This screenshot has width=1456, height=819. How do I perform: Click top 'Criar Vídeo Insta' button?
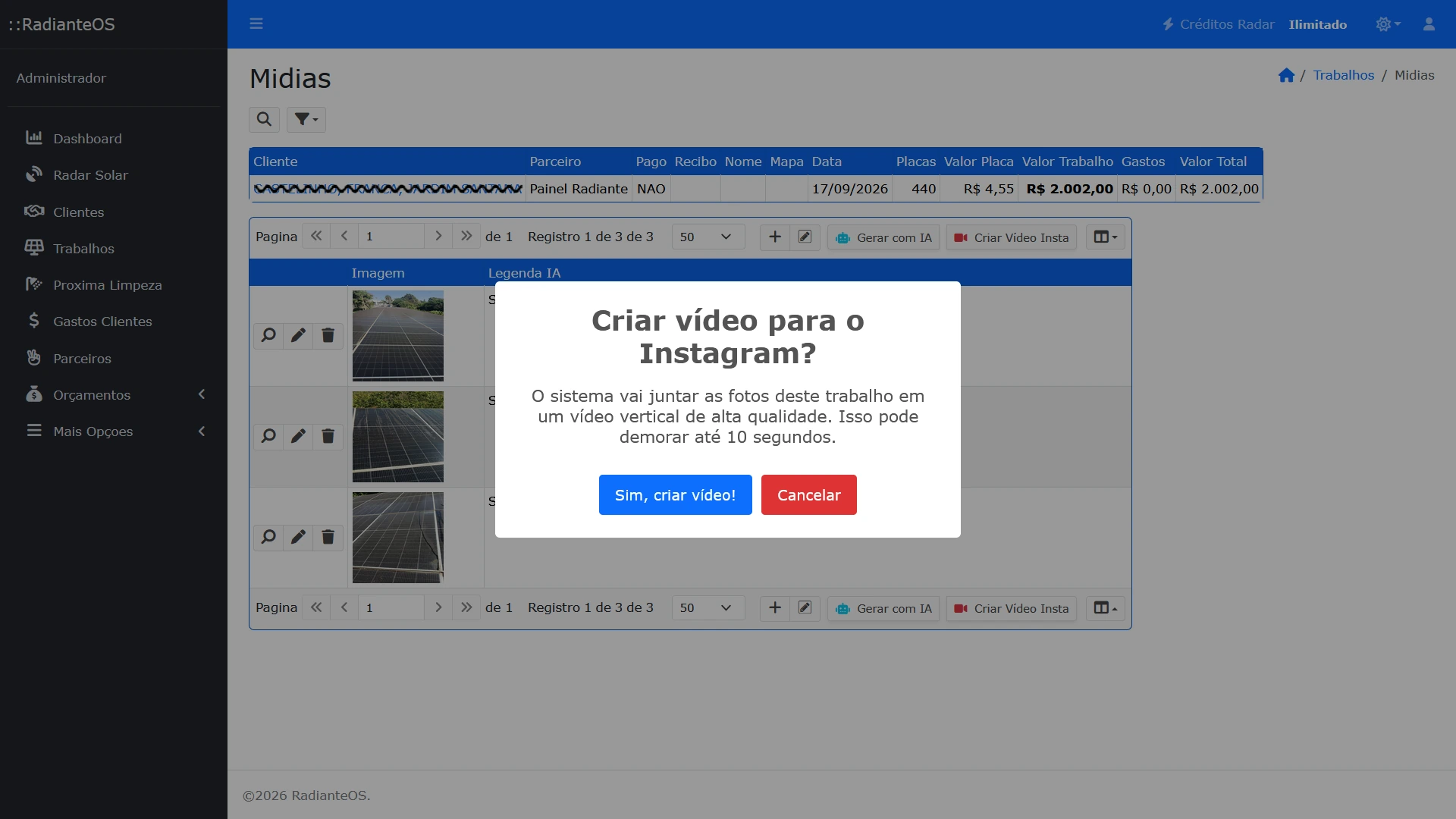coord(1011,237)
